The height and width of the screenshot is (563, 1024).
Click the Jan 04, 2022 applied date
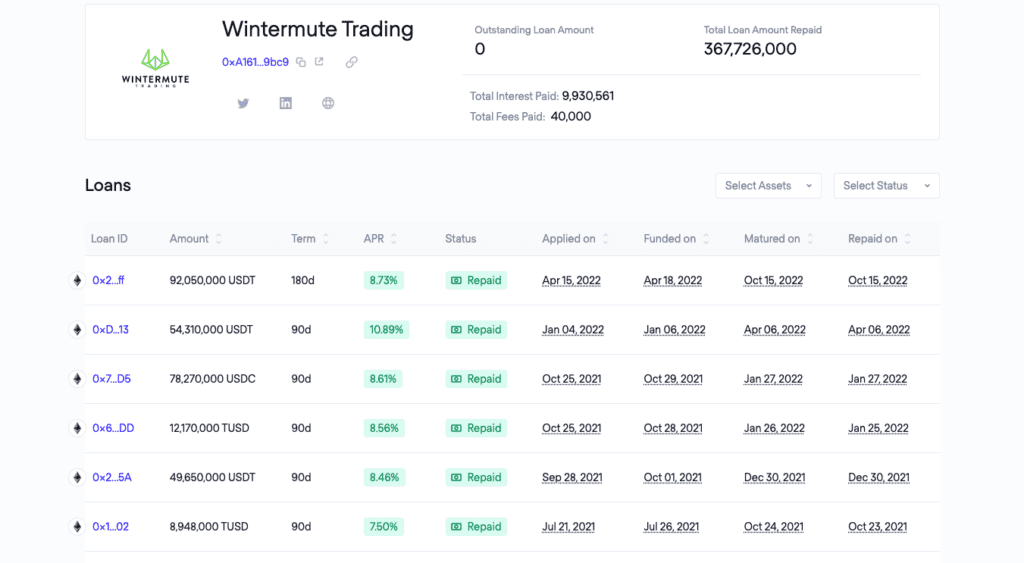[573, 330]
